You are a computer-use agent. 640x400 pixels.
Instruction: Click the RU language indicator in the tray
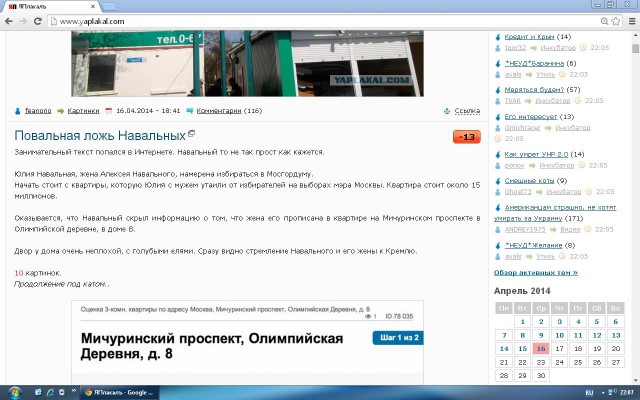pyautogui.click(x=589, y=393)
